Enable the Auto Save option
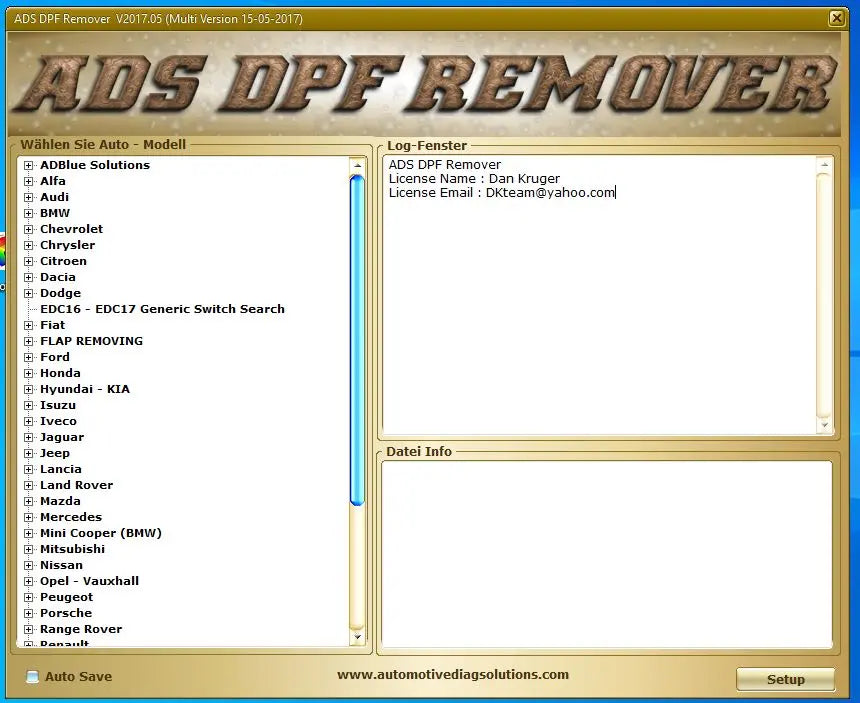 [x=32, y=677]
